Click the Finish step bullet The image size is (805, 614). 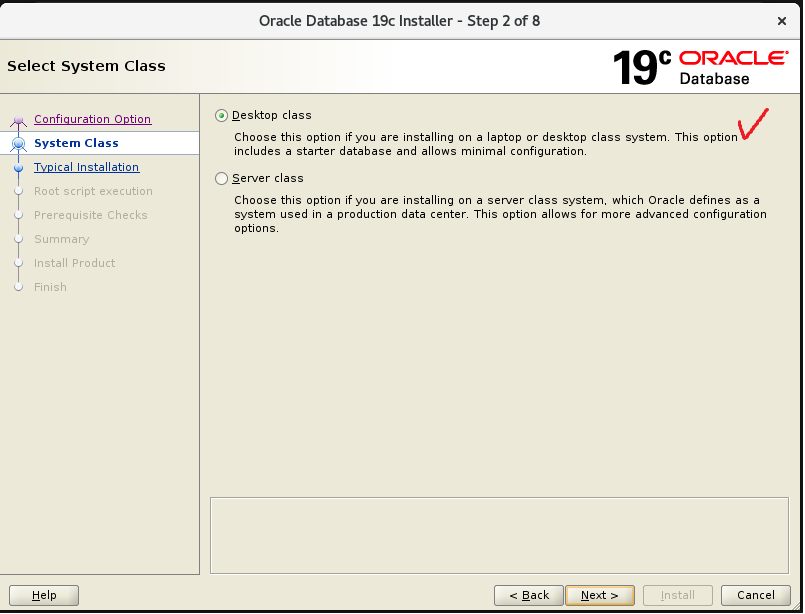coord(18,287)
